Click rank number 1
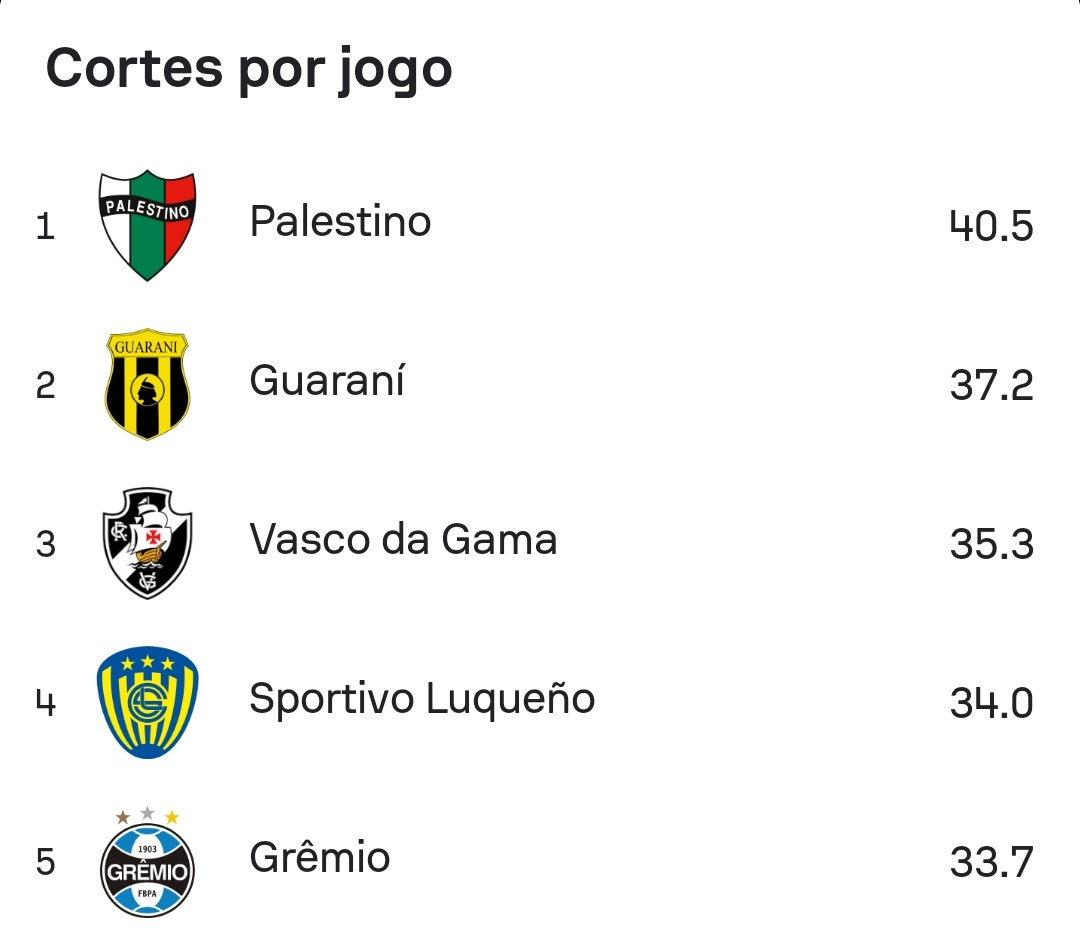1080x936 pixels. (x=45, y=227)
